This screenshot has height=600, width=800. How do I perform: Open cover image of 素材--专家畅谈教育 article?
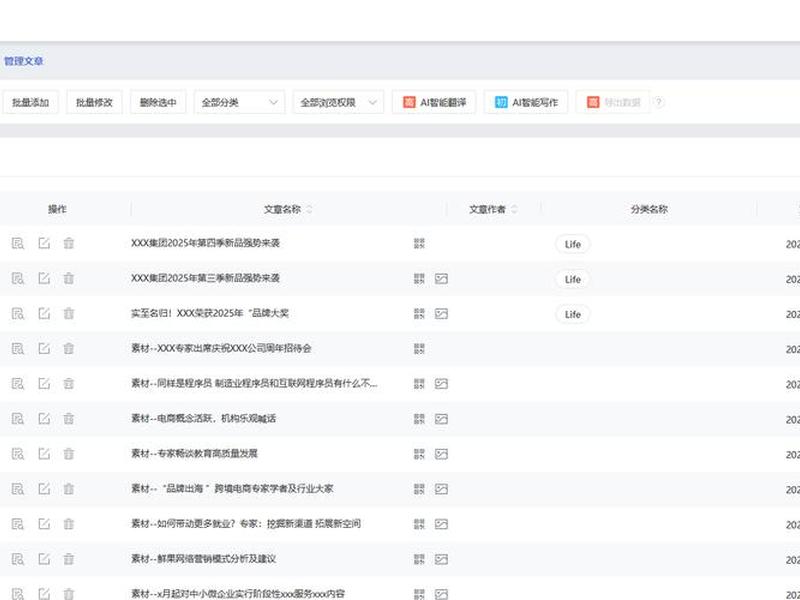pos(441,454)
